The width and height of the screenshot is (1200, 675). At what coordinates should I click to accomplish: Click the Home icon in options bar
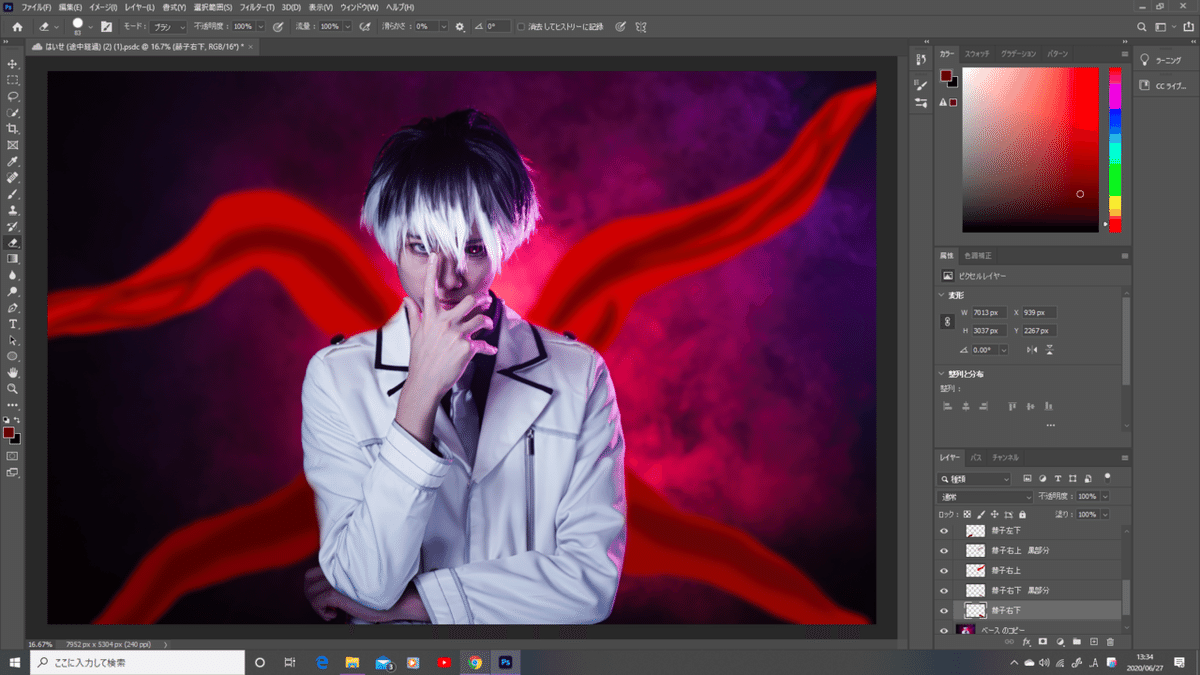point(16,26)
